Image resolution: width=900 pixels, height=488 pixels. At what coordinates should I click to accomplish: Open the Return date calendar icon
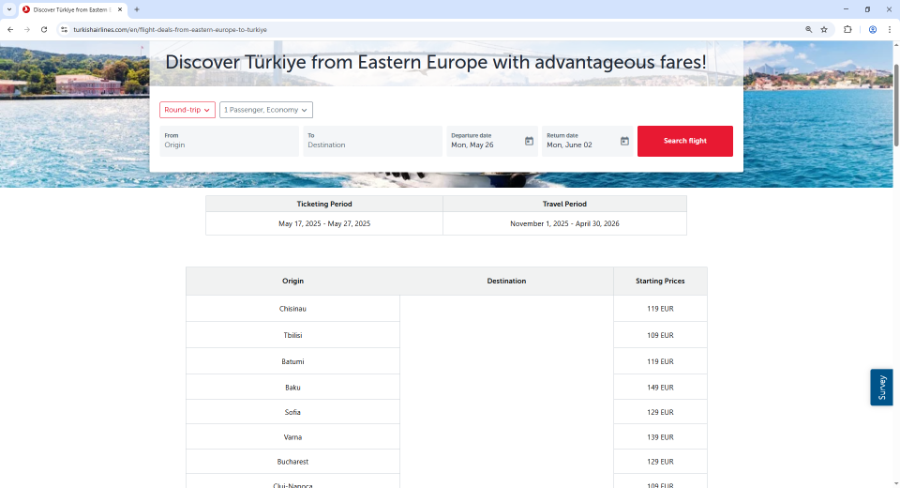(624, 141)
